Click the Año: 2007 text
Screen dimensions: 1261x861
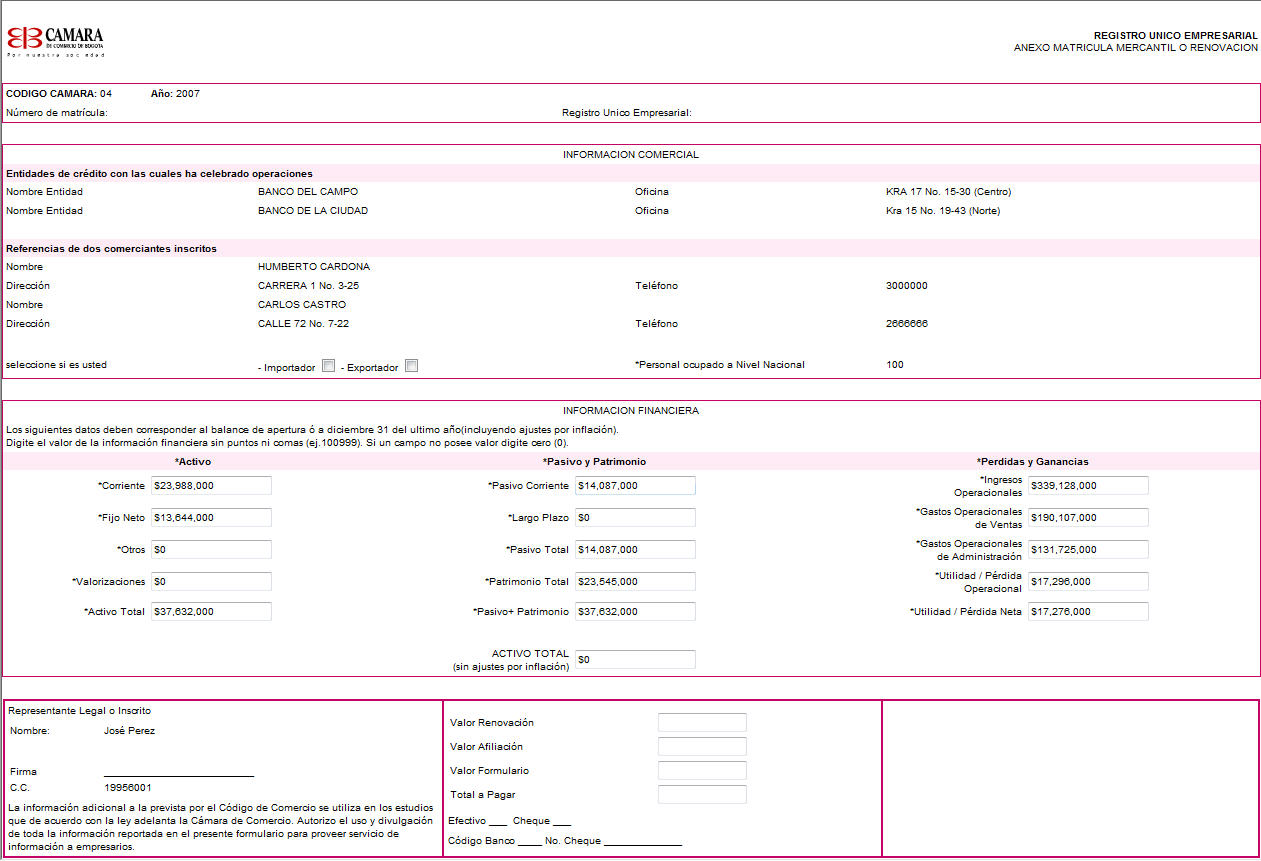tap(175, 94)
